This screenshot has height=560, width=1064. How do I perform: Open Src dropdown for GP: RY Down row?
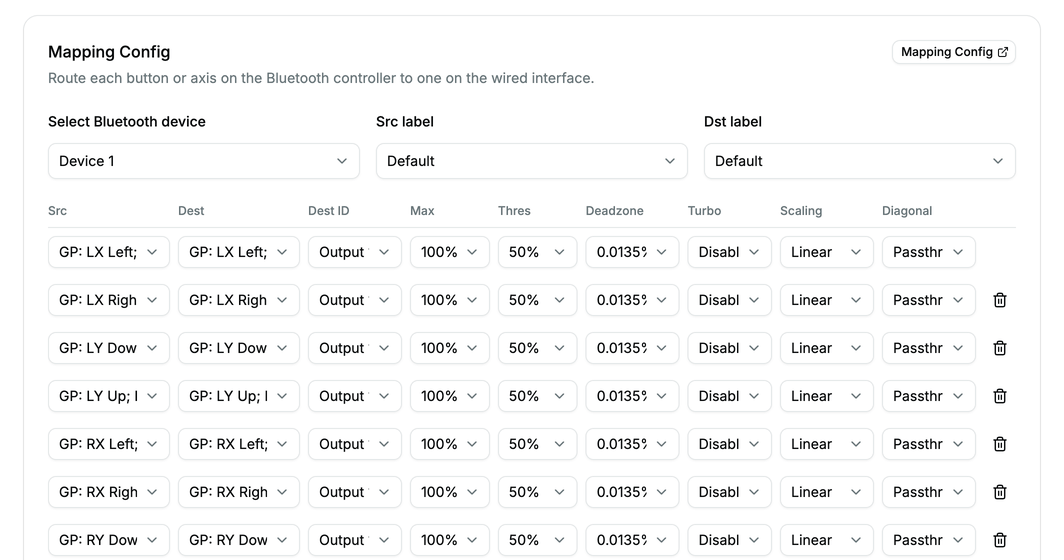click(109, 540)
